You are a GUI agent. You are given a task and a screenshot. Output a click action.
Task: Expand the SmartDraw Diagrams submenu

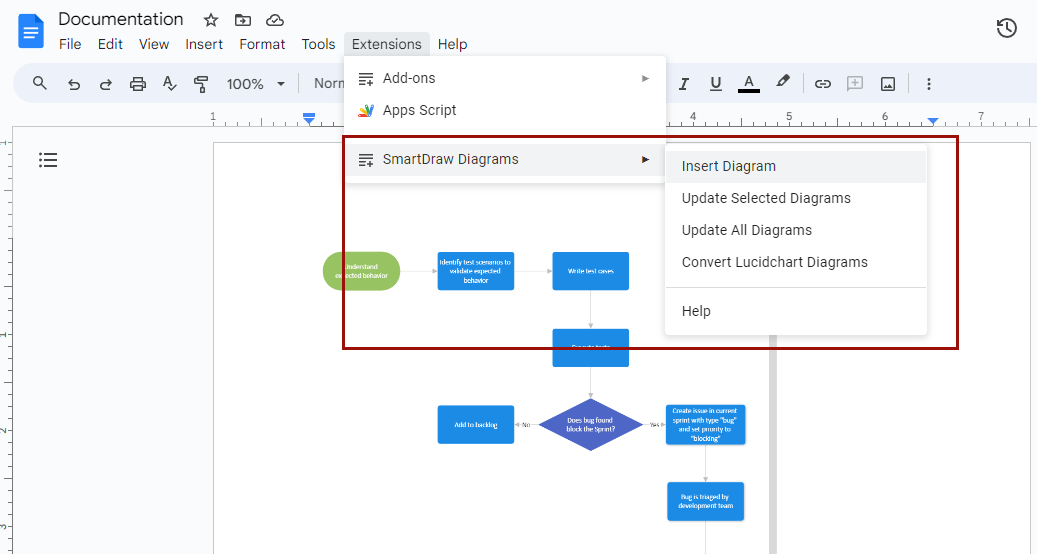505,159
